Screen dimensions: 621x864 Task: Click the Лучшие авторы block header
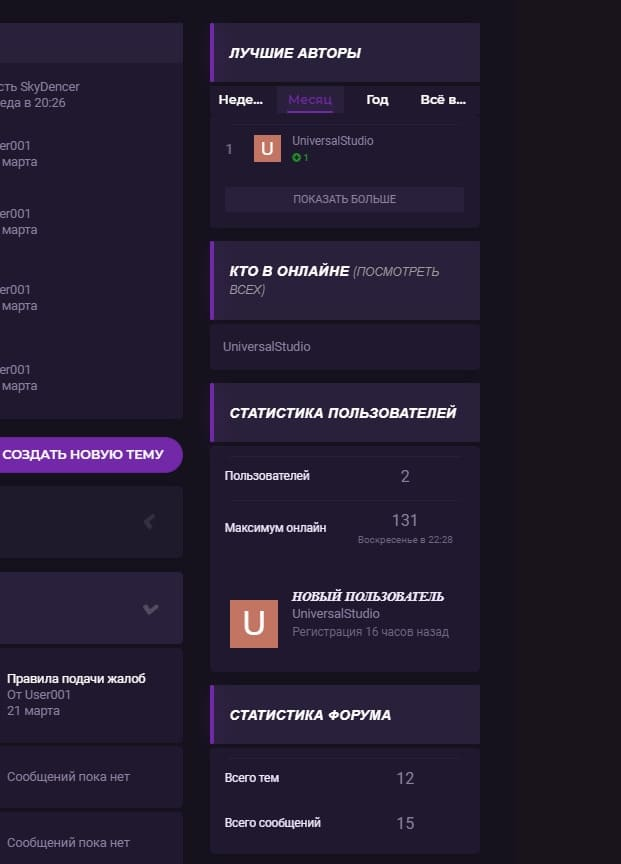(295, 53)
